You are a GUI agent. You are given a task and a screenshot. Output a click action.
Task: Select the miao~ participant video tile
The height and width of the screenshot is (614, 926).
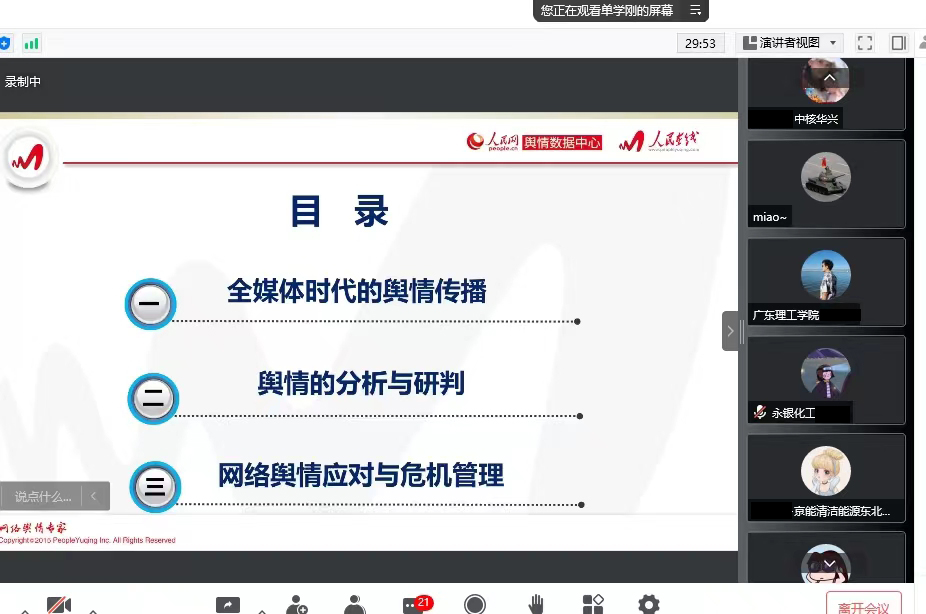point(826,184)
